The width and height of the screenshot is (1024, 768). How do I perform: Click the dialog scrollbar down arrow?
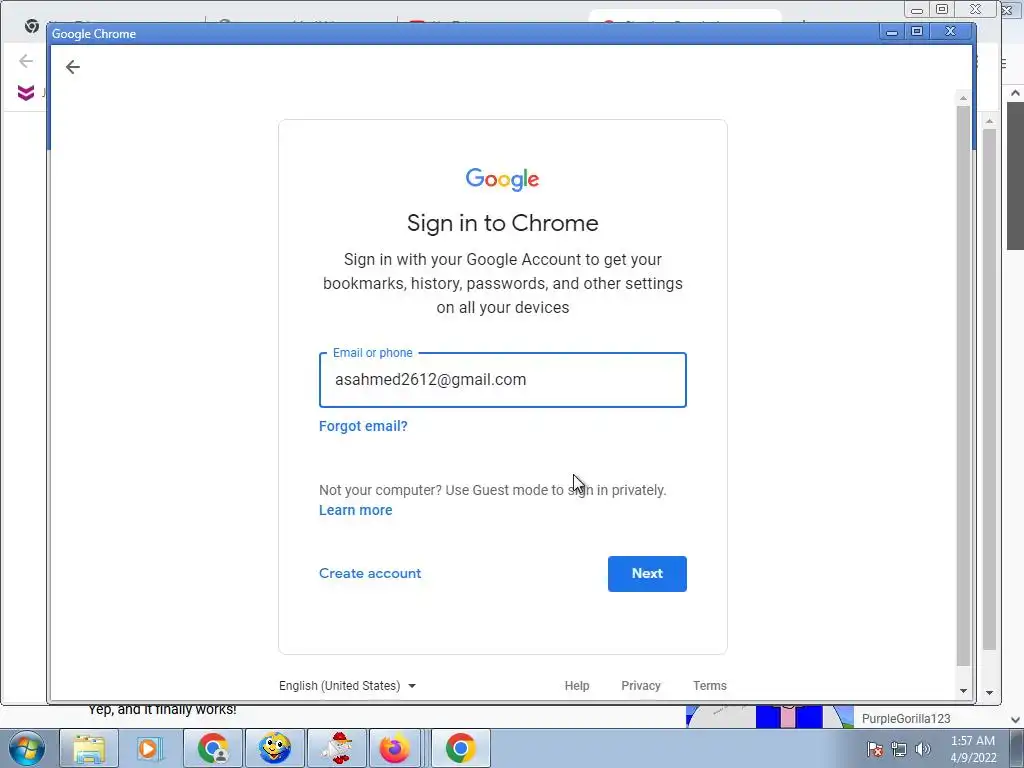(963, 691)
